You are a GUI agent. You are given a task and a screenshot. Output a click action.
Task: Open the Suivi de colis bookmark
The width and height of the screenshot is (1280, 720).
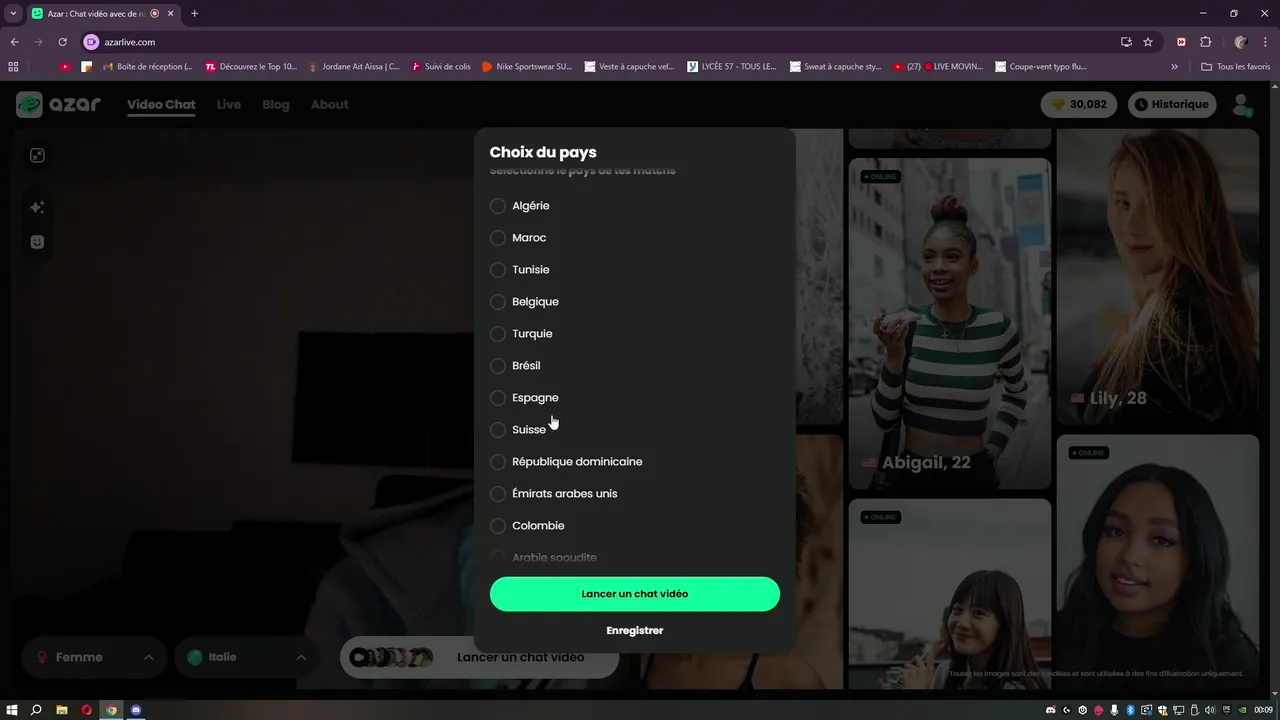[x=440, y=67]
